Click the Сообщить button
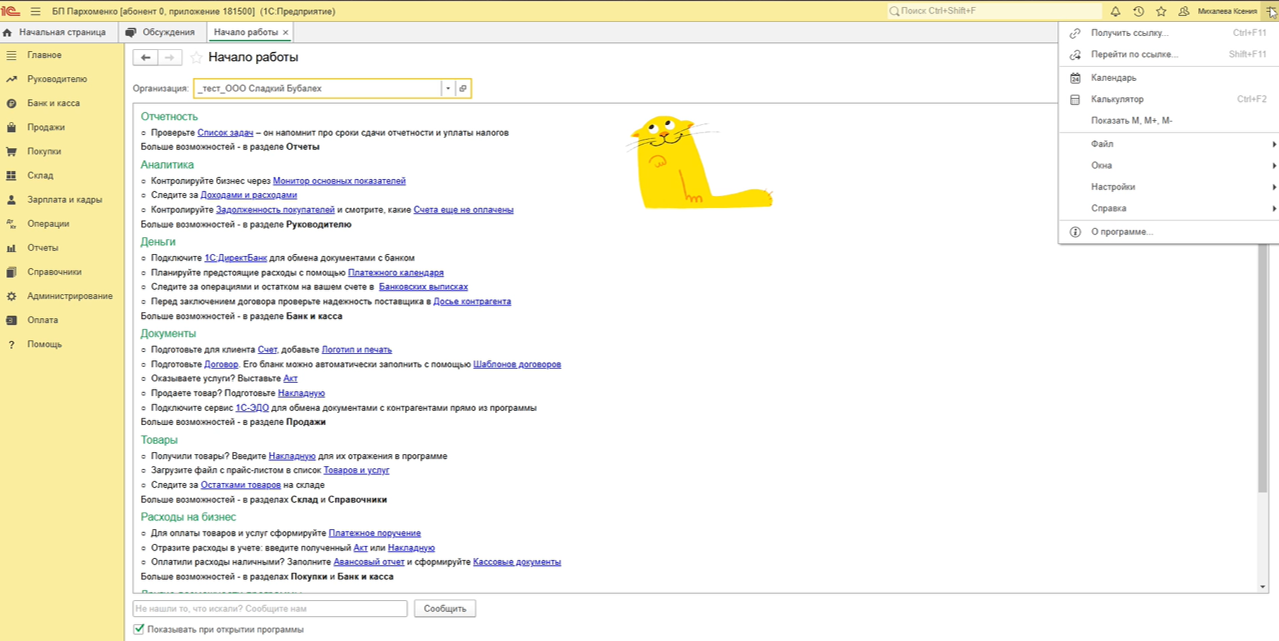 point(444,608)
